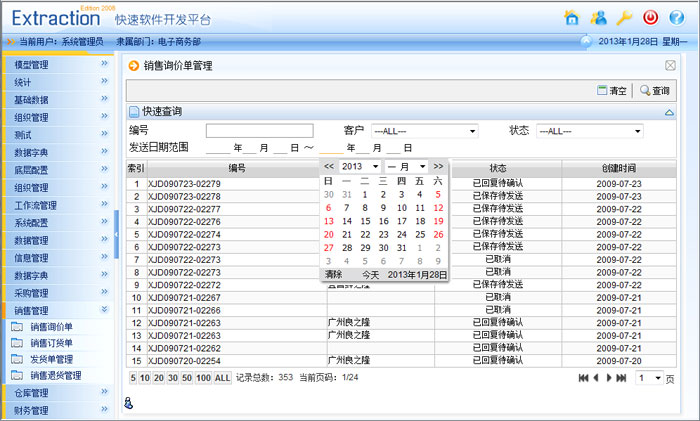Viewport: 700px width, 421px height.
Task: Open the calendar year 2013 dropdown
Action: tap(360, 166)
